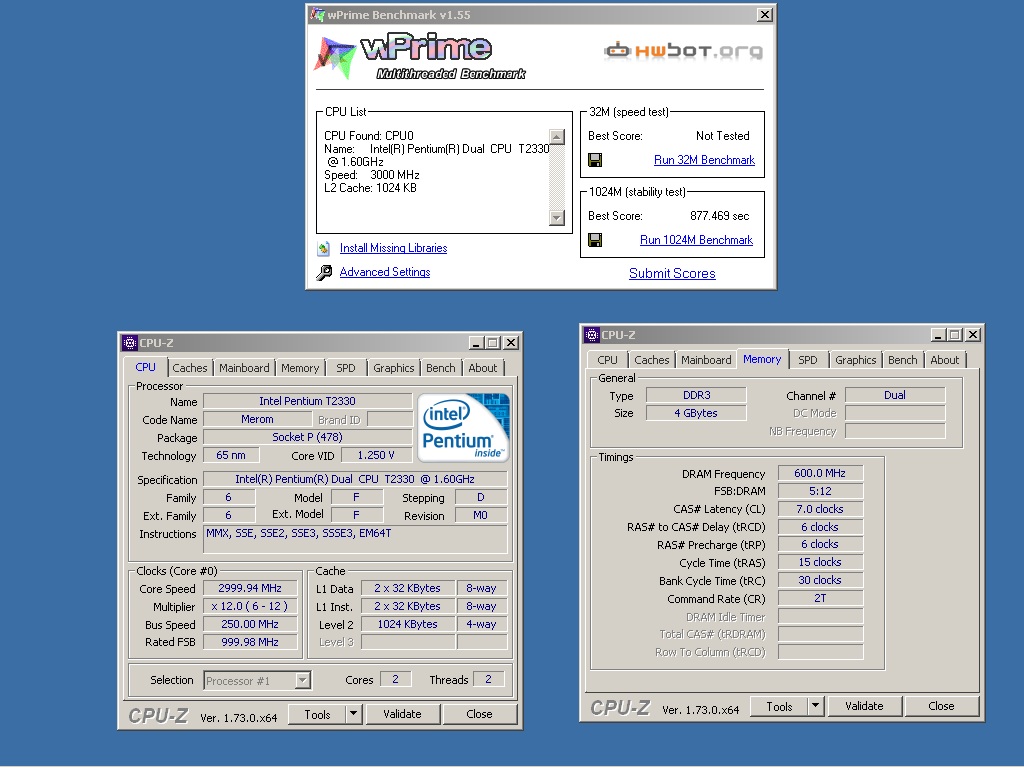Expand Tools dropdown arrow in right CPU-Z
This screenshot has width=1024, height=768.
click(815, 706)
